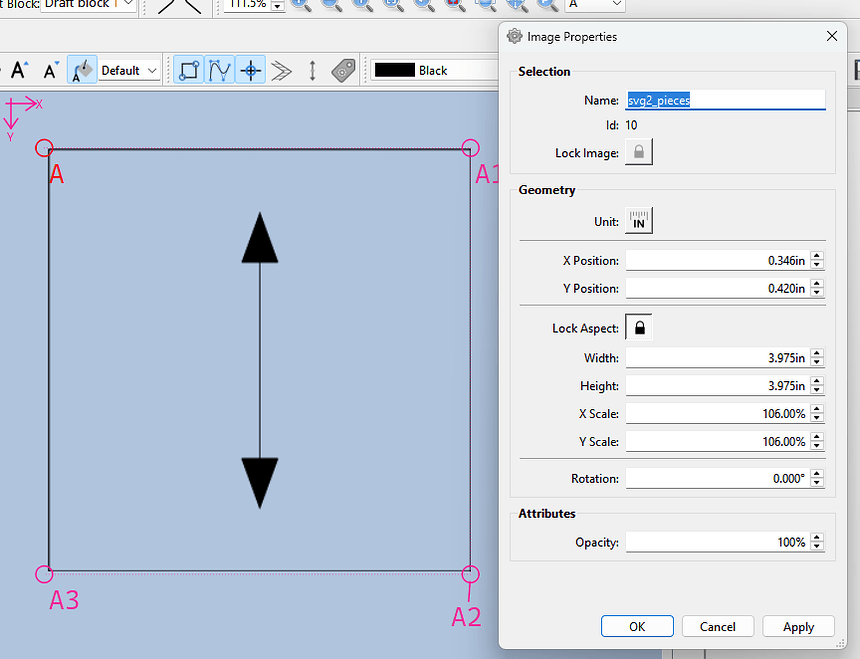This screenshot has width=860, height=659.
Task: Click the Id value 10
Action: (x=631, y=125)
